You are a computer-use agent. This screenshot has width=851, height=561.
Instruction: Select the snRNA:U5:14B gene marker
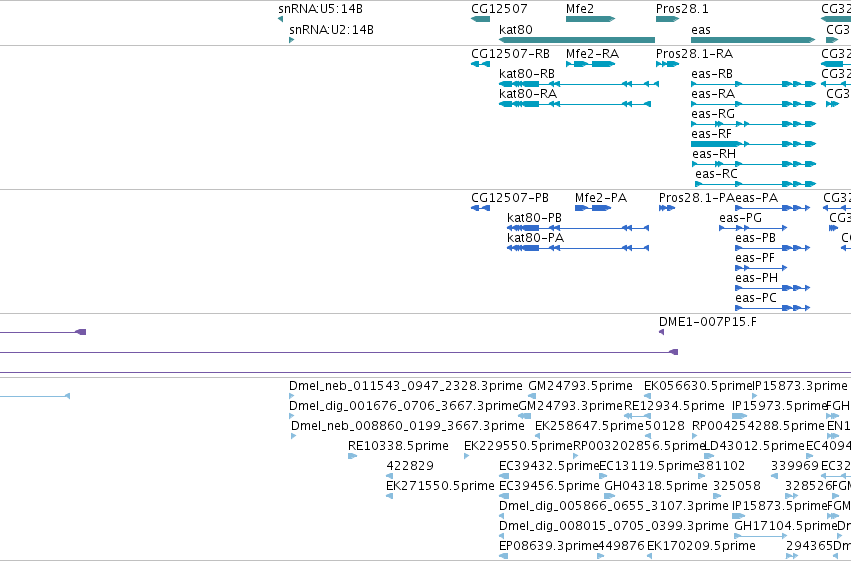coord(280,19)
